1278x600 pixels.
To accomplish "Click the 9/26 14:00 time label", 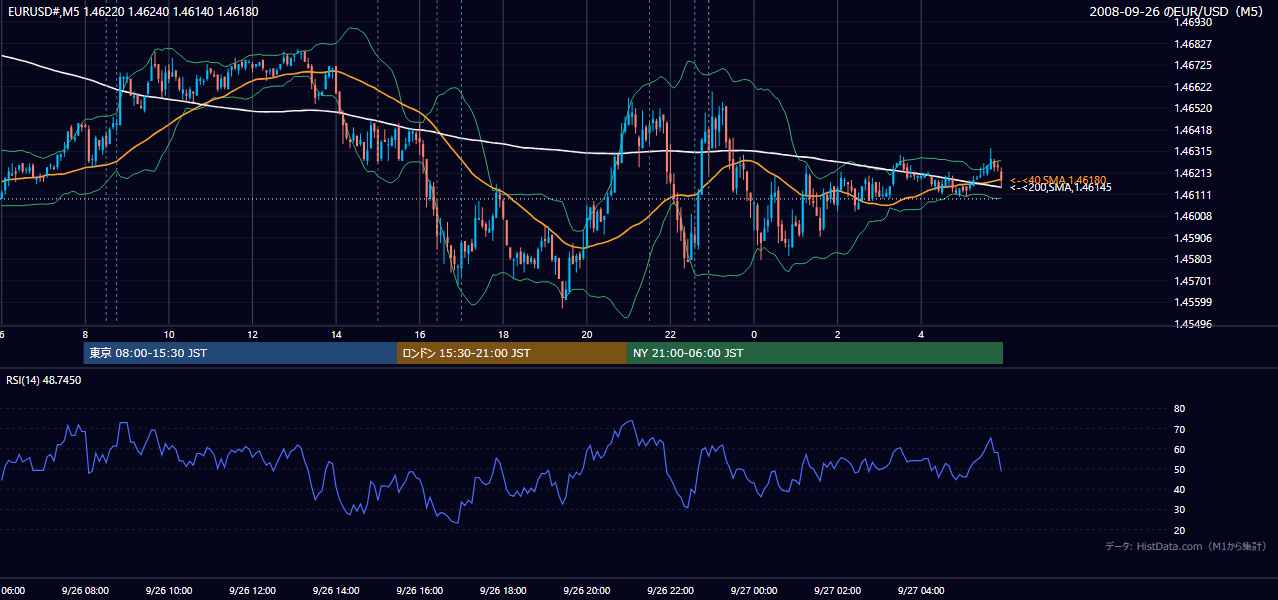I will pyautogui.click(x=335, y=591).
